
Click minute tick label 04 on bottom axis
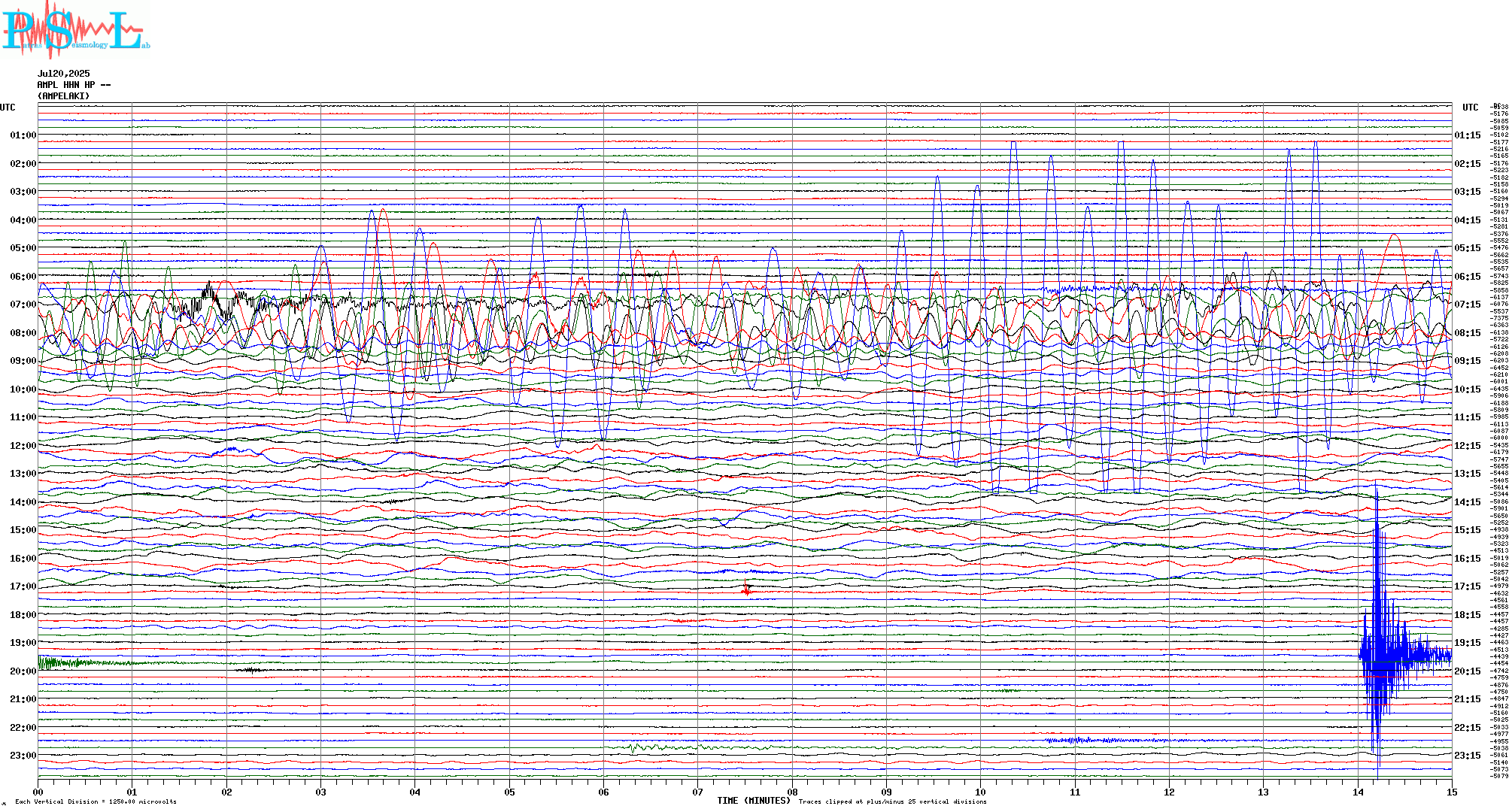pyautogui.click(x=414, y=792)
